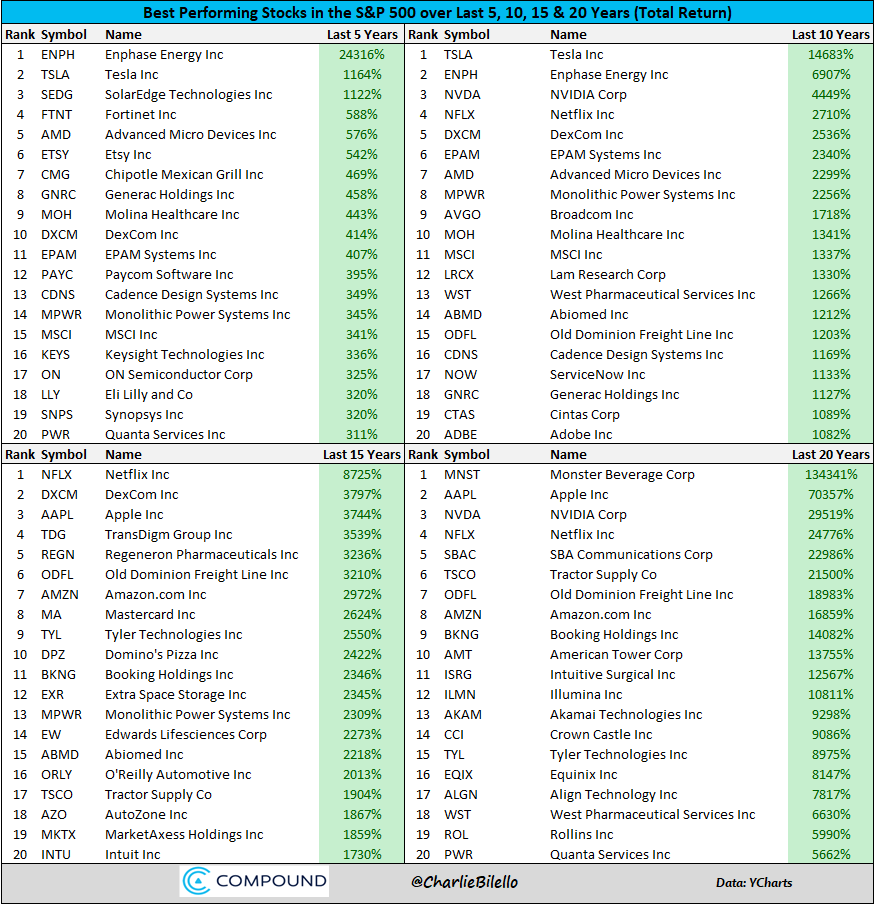
Task: Click the MNST symbol cell
Action: (462, 475)
